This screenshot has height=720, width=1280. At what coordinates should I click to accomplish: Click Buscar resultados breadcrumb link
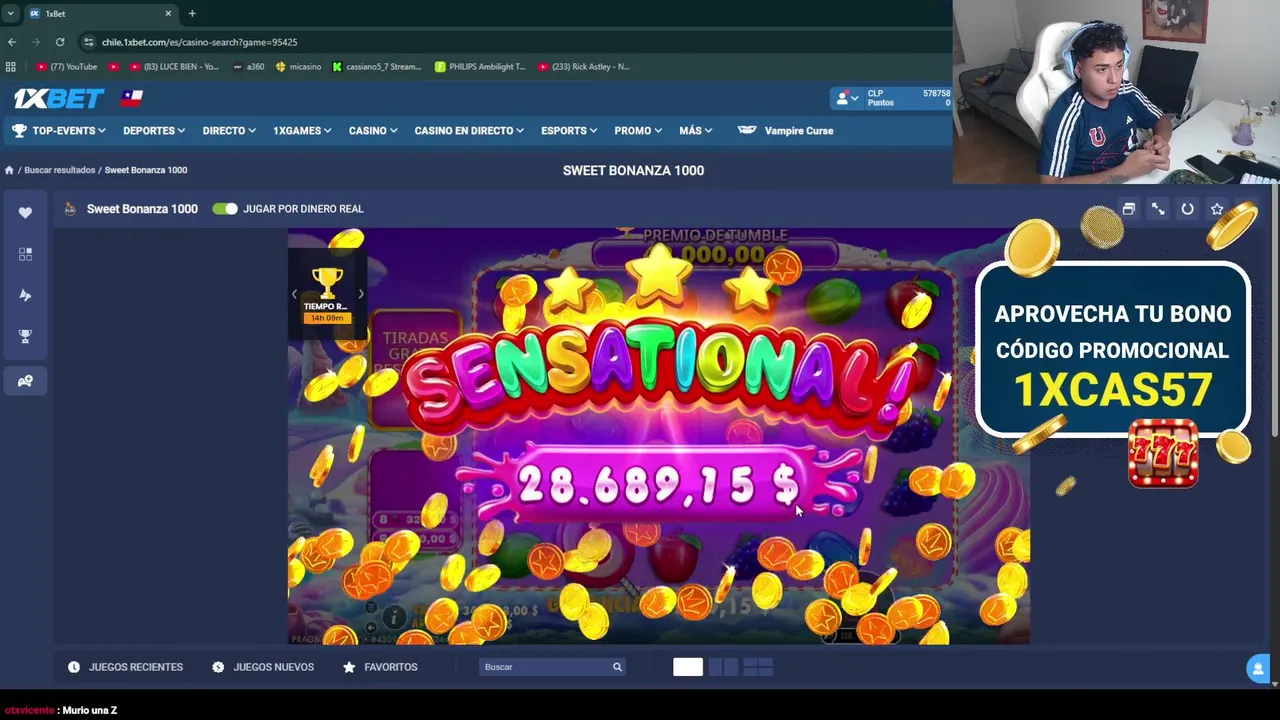point(60,170)
